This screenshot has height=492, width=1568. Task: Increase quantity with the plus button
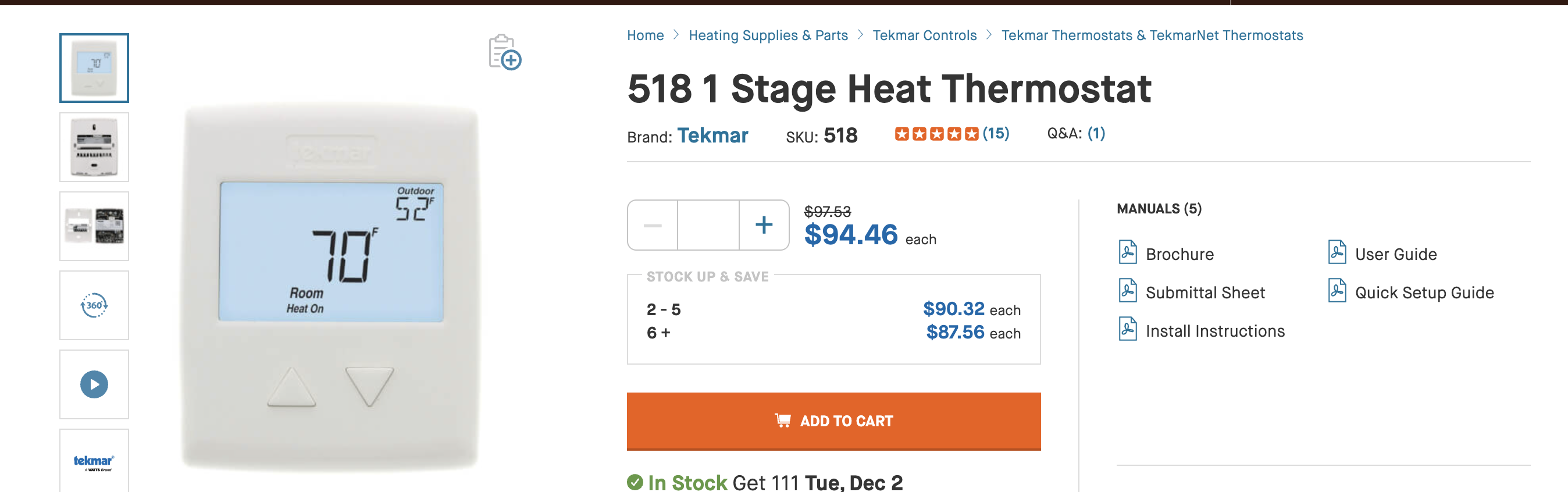pos(764,225)
